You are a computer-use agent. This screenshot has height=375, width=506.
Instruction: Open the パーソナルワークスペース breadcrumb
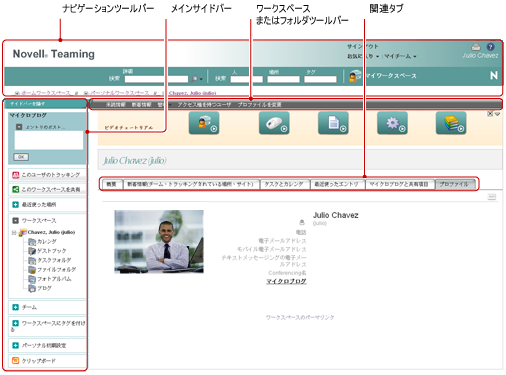click(x=119, y=93)
